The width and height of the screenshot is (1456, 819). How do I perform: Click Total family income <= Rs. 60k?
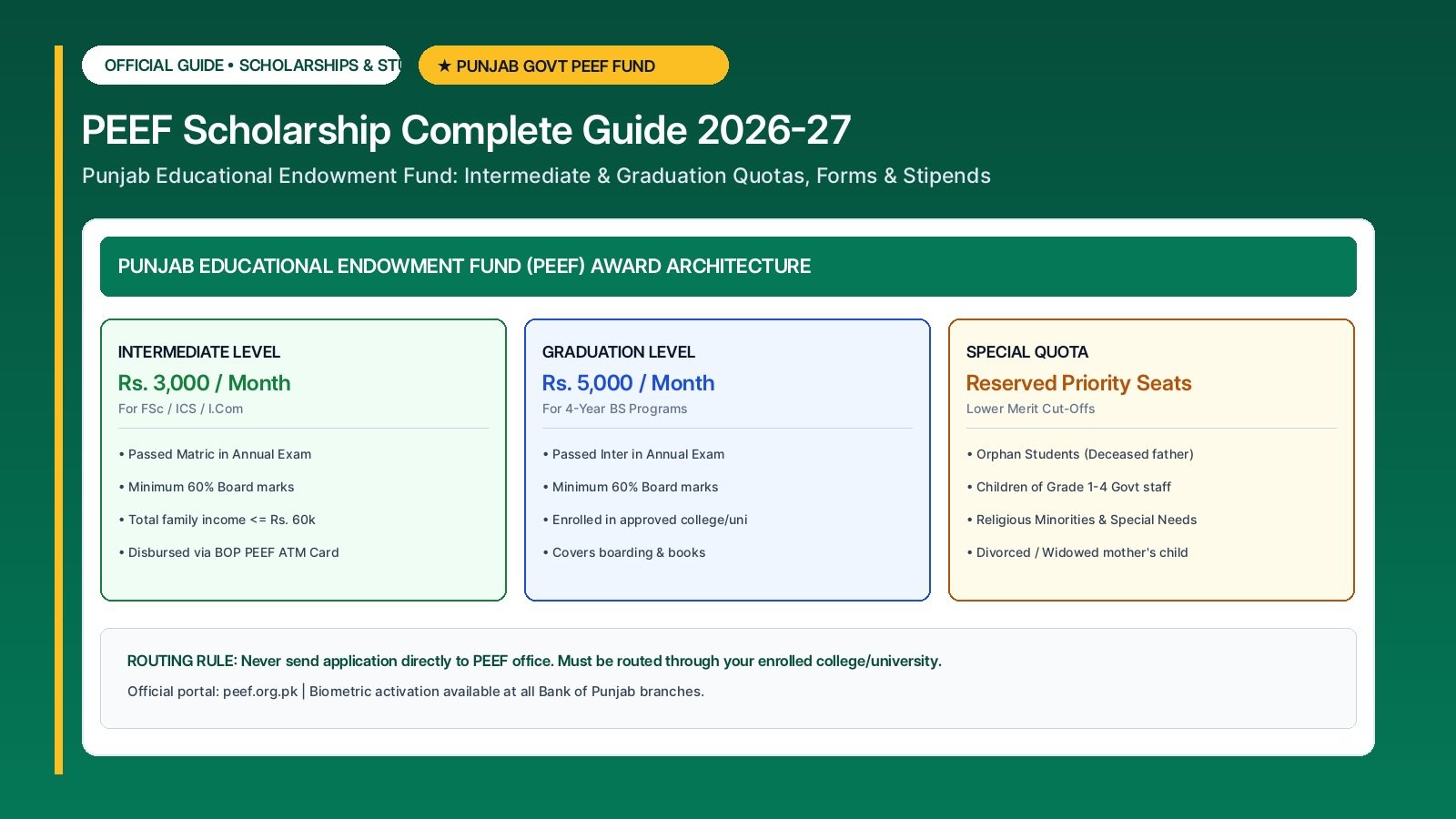click(217, 520)
